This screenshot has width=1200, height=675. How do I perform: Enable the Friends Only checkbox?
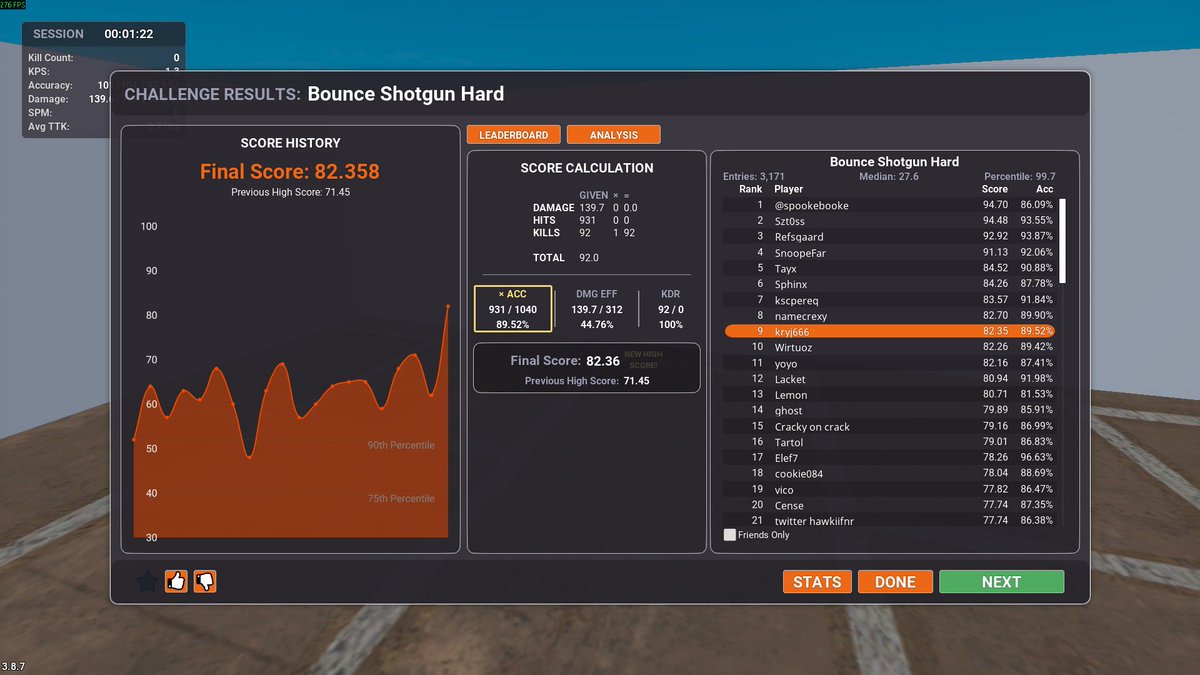729,535
